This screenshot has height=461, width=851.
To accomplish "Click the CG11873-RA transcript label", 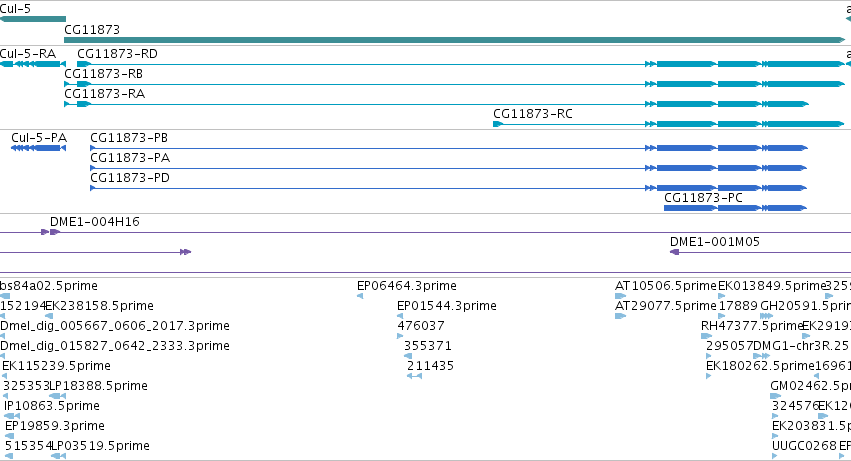I will tap(105, 94).
